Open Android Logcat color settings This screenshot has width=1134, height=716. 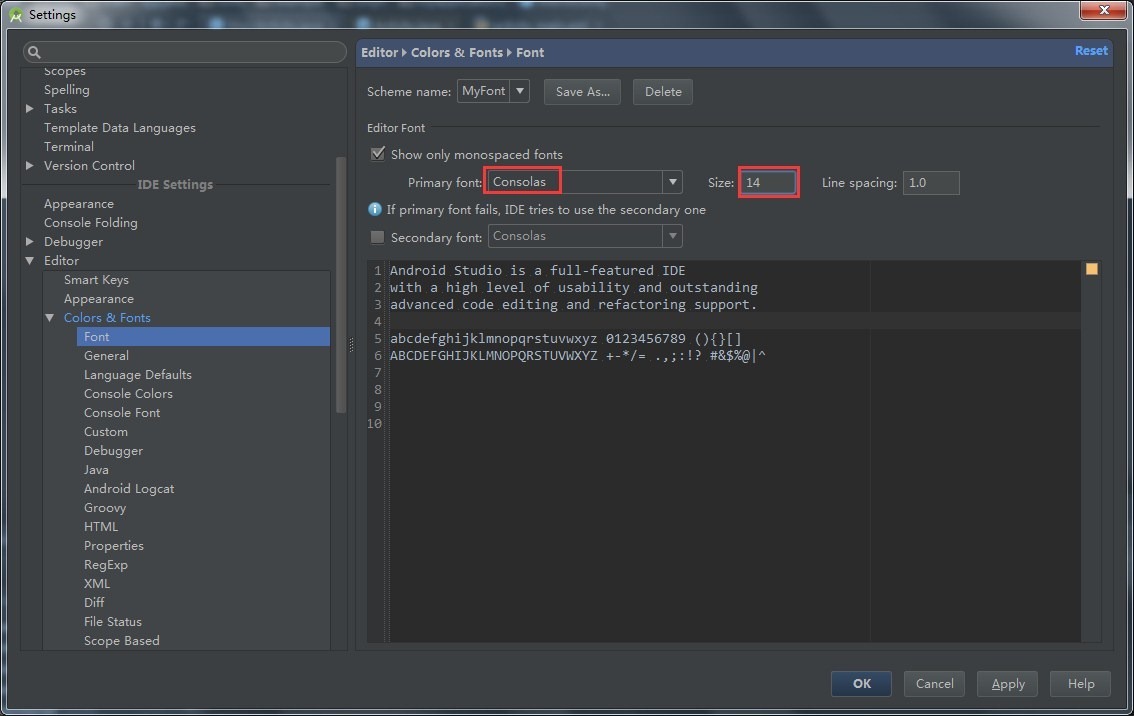(129, 489)
